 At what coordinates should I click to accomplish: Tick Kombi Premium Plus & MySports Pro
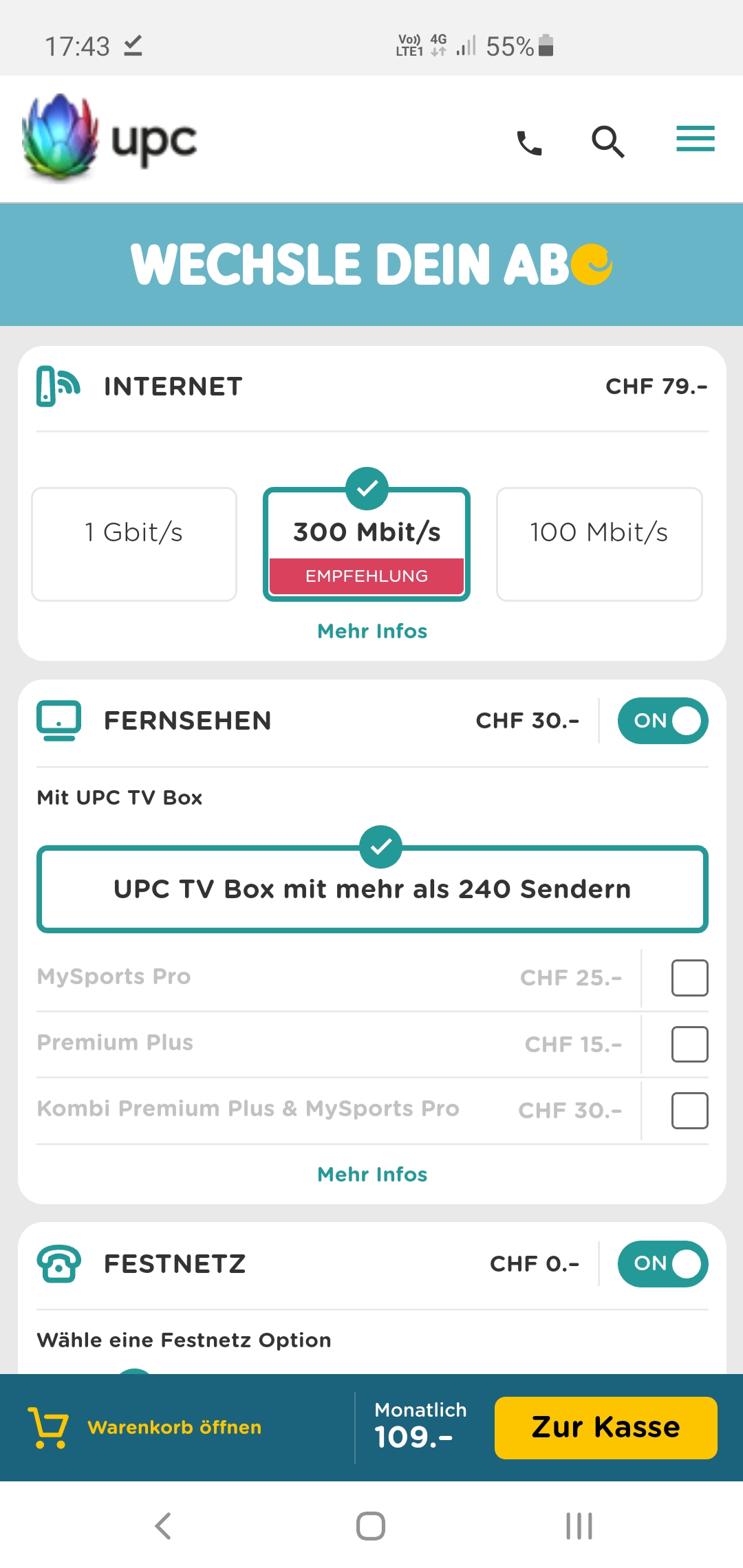689,1110
